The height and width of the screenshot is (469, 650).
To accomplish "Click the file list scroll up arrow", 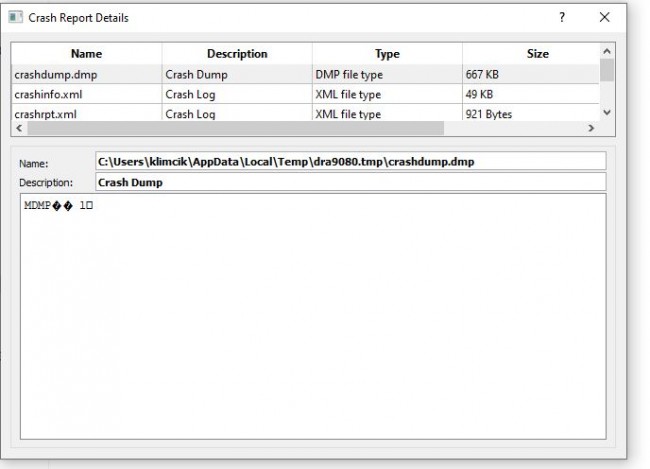I will click(x=607, y=51).
